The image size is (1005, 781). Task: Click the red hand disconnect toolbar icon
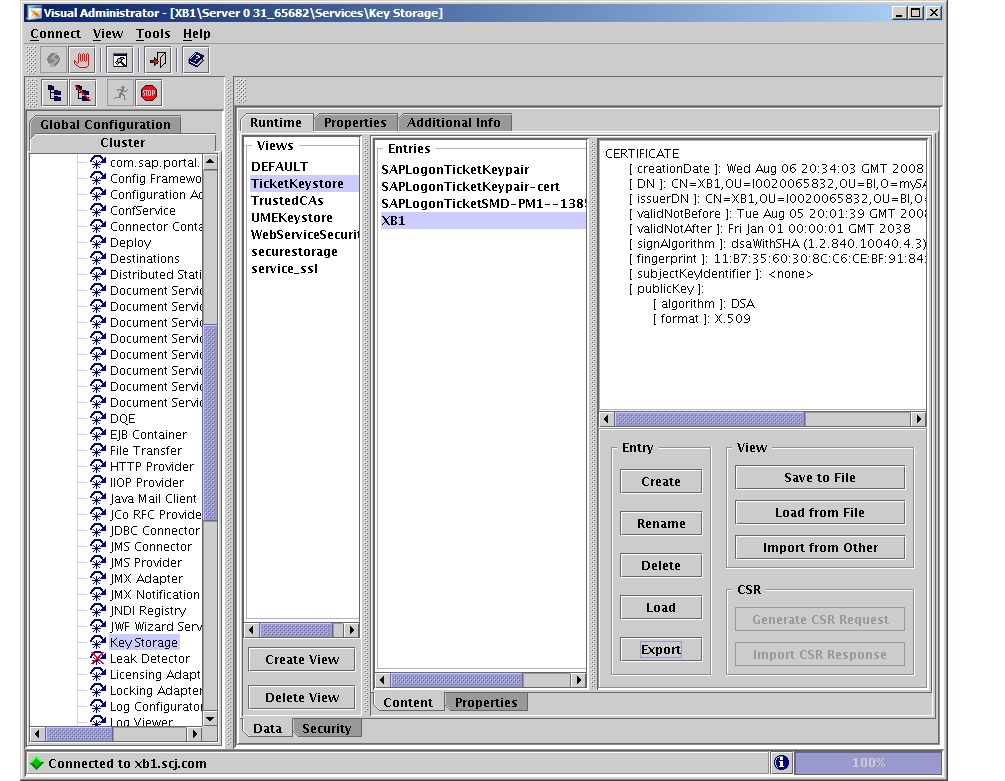click(82, 60)
